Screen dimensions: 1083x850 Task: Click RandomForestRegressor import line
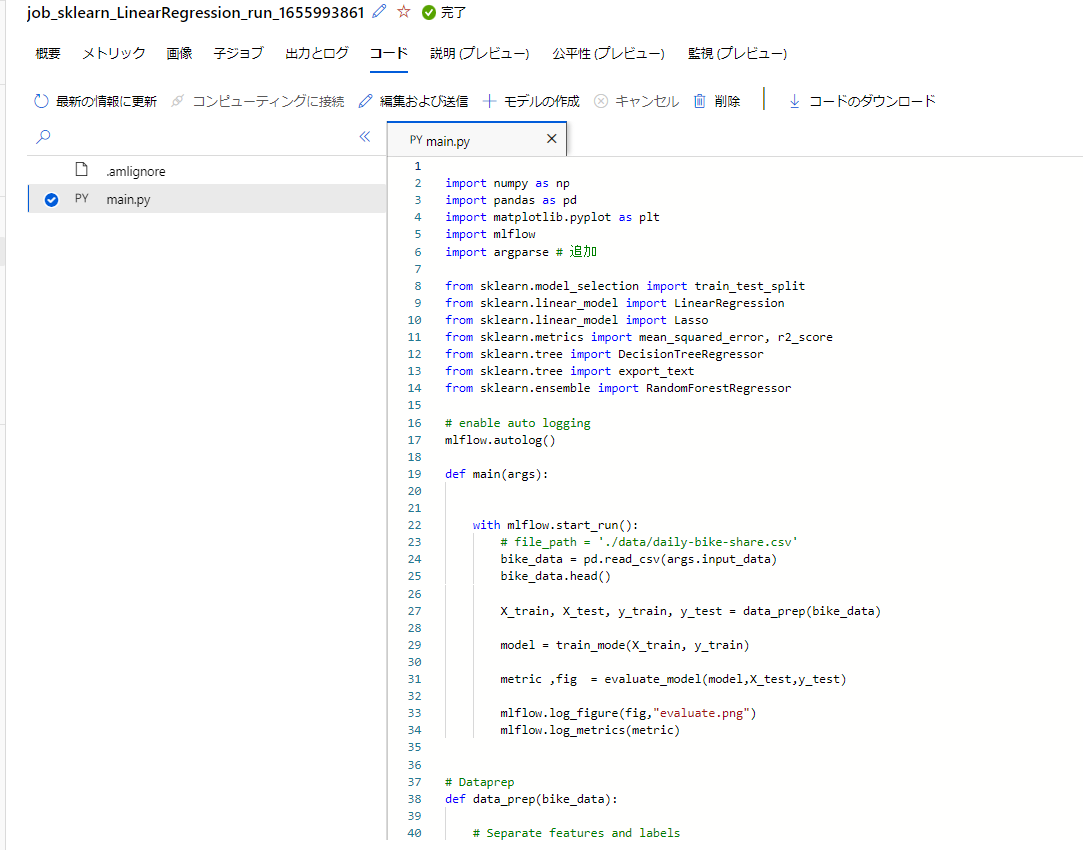[618, 388]
